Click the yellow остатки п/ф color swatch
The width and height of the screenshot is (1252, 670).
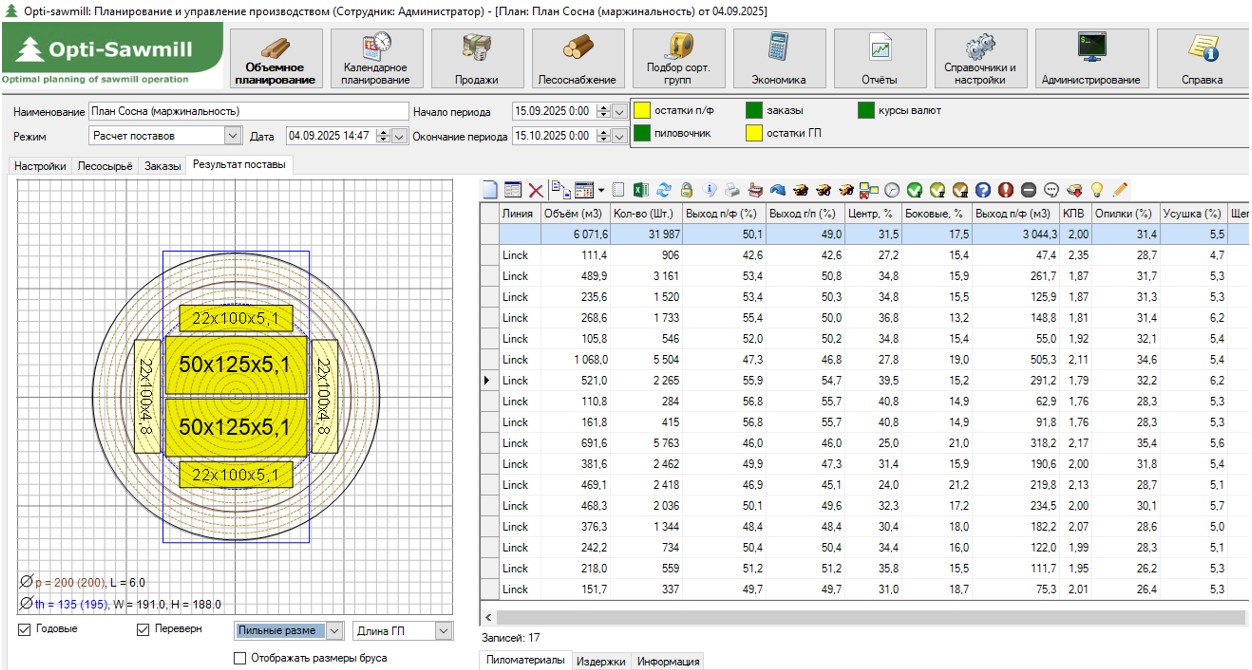643,111
